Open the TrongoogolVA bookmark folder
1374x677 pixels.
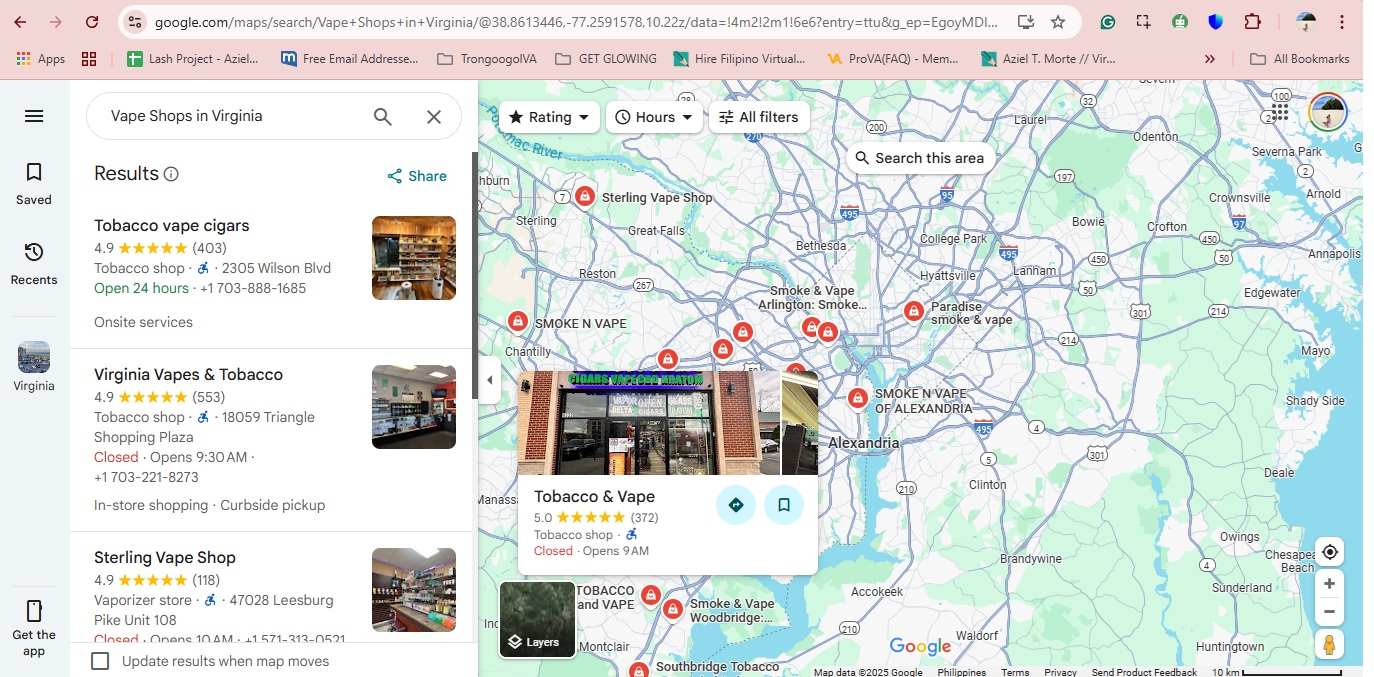coord(488,59)
